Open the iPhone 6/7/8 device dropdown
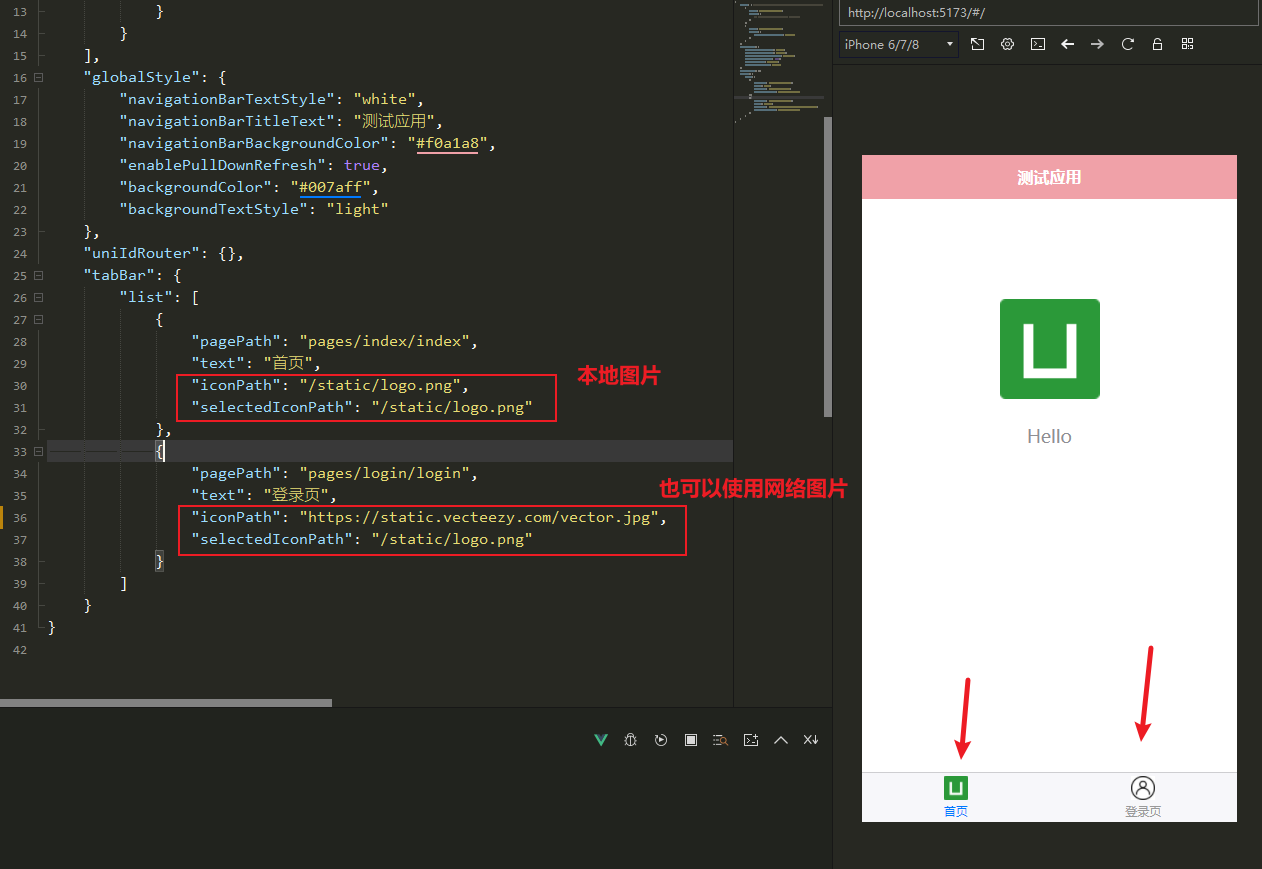Screen dimensions: 1262x869 [x=898, y=44]
